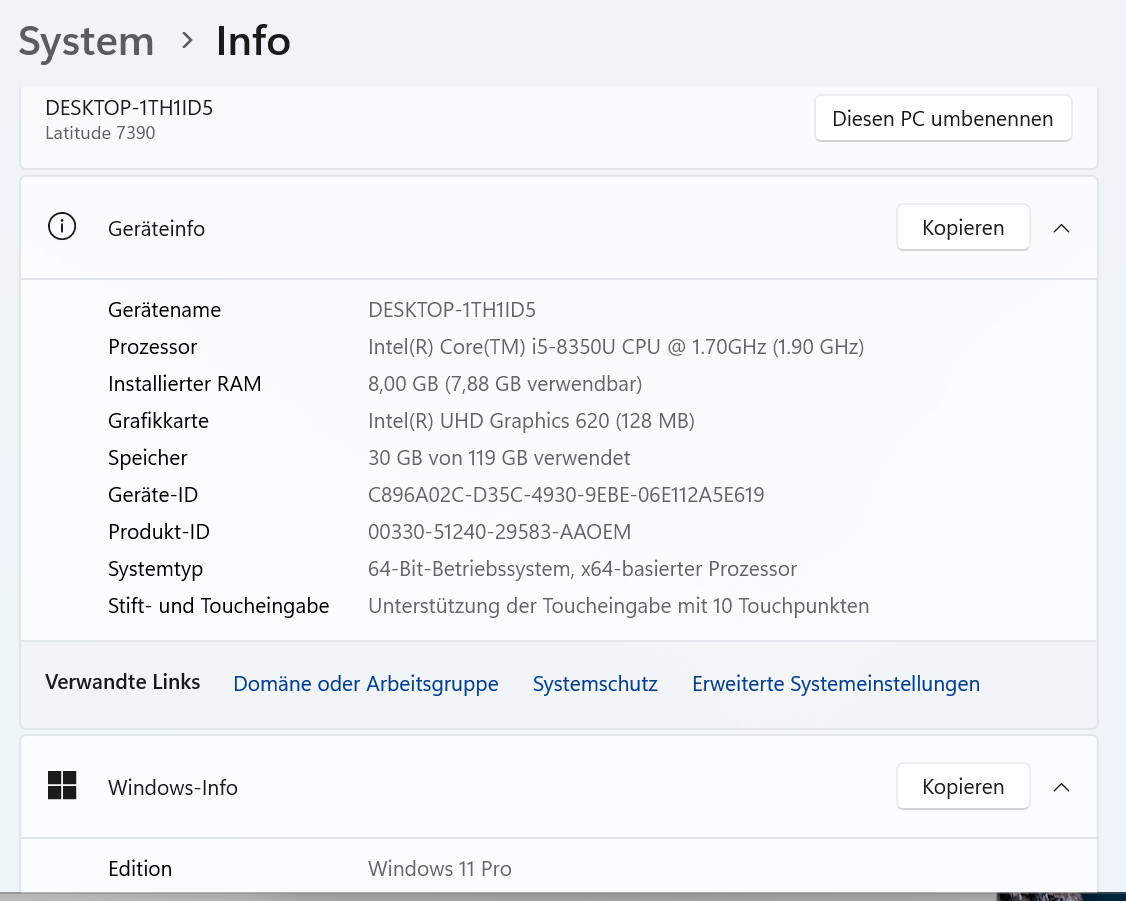
Task: Click the Toucheingabe mit 10 Touchpunkten value
Action: [x=618, y=606]
